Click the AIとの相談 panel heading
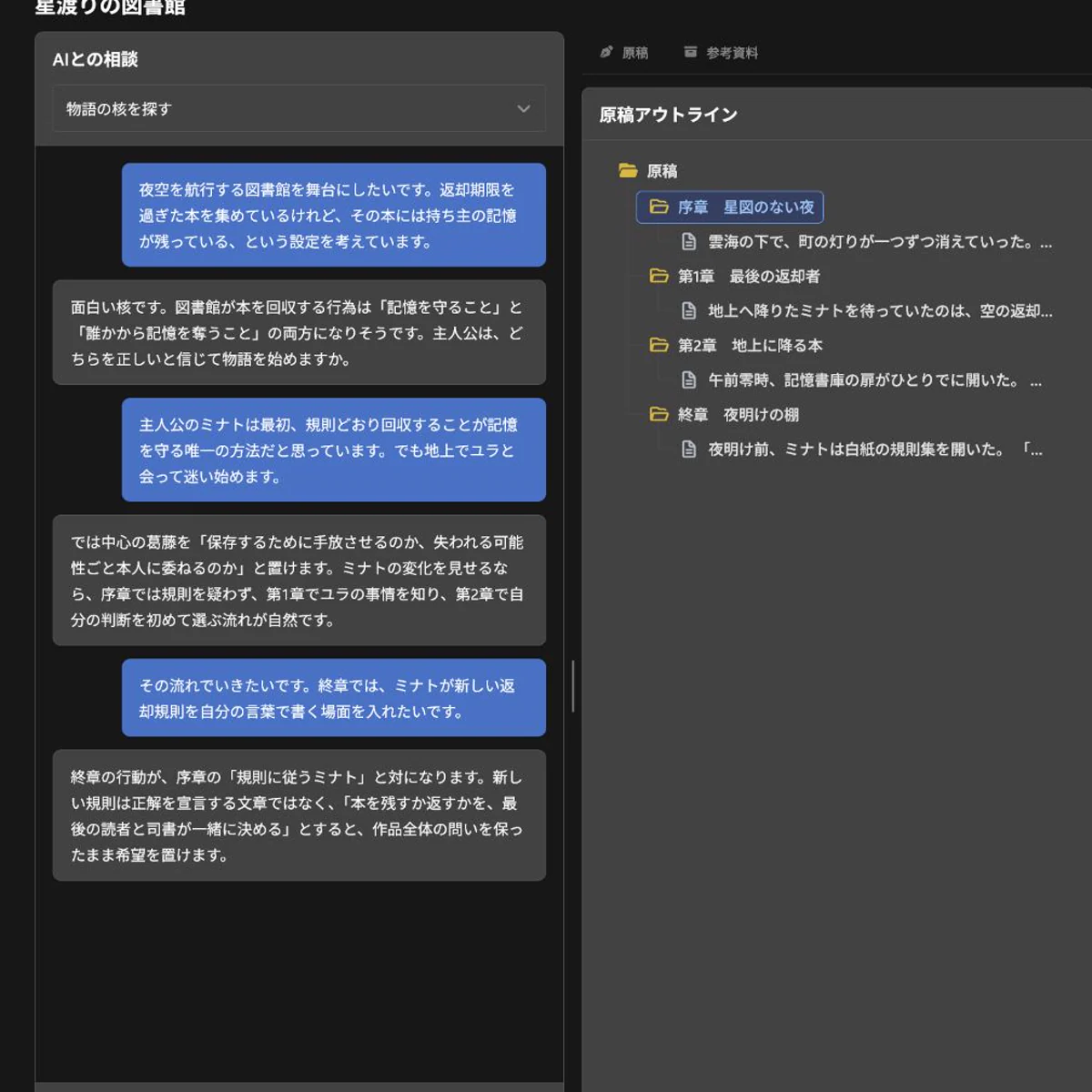This screenshot has height=1092, width=1092. (x=95, y=59)
